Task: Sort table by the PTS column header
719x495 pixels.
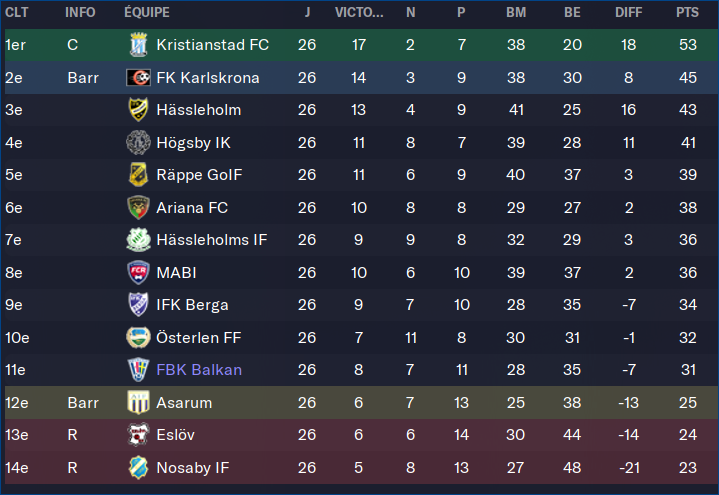Action: click(687, 12)
